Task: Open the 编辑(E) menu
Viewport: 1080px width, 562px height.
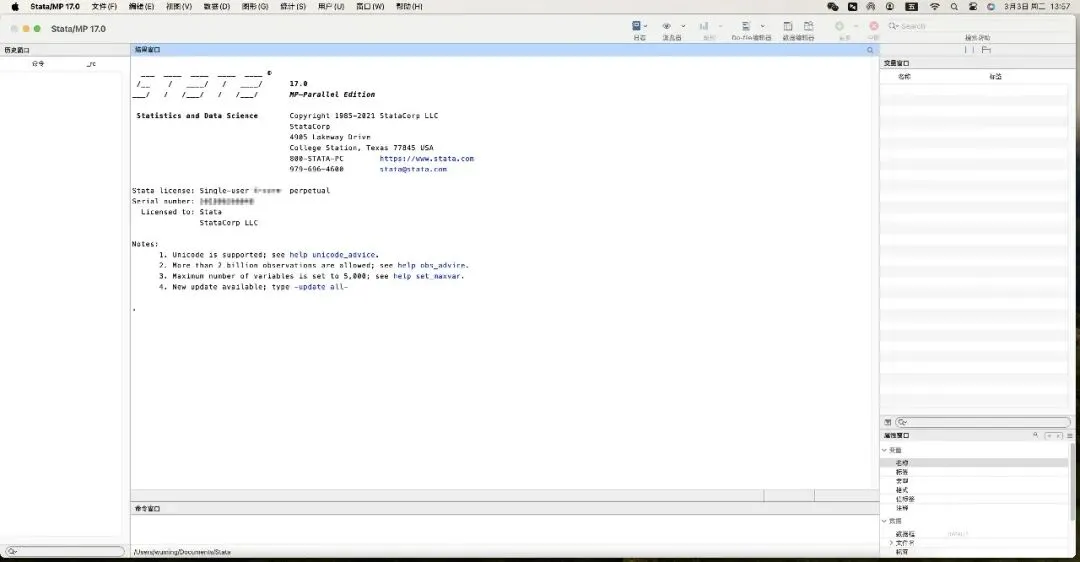Action: click(x=141, y=6)
